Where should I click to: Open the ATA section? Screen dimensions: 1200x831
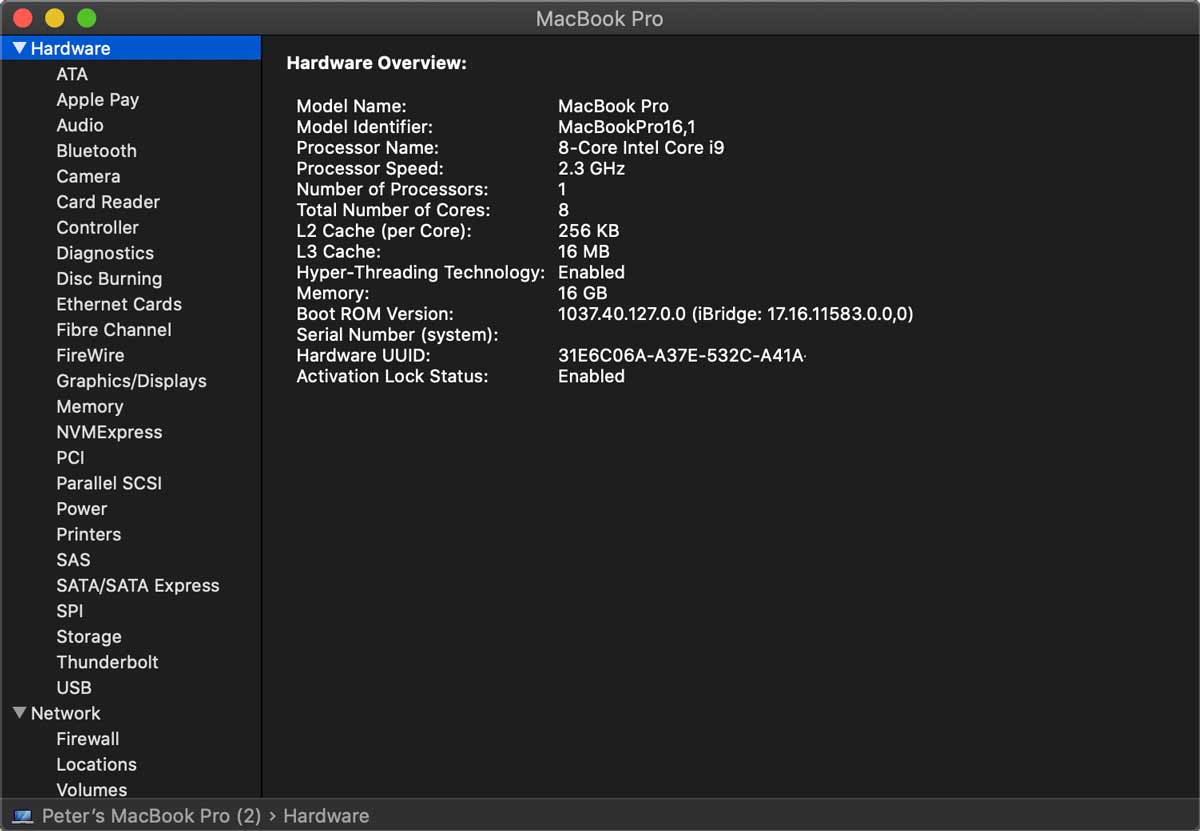pyautogui.click(x=72, y=74)
